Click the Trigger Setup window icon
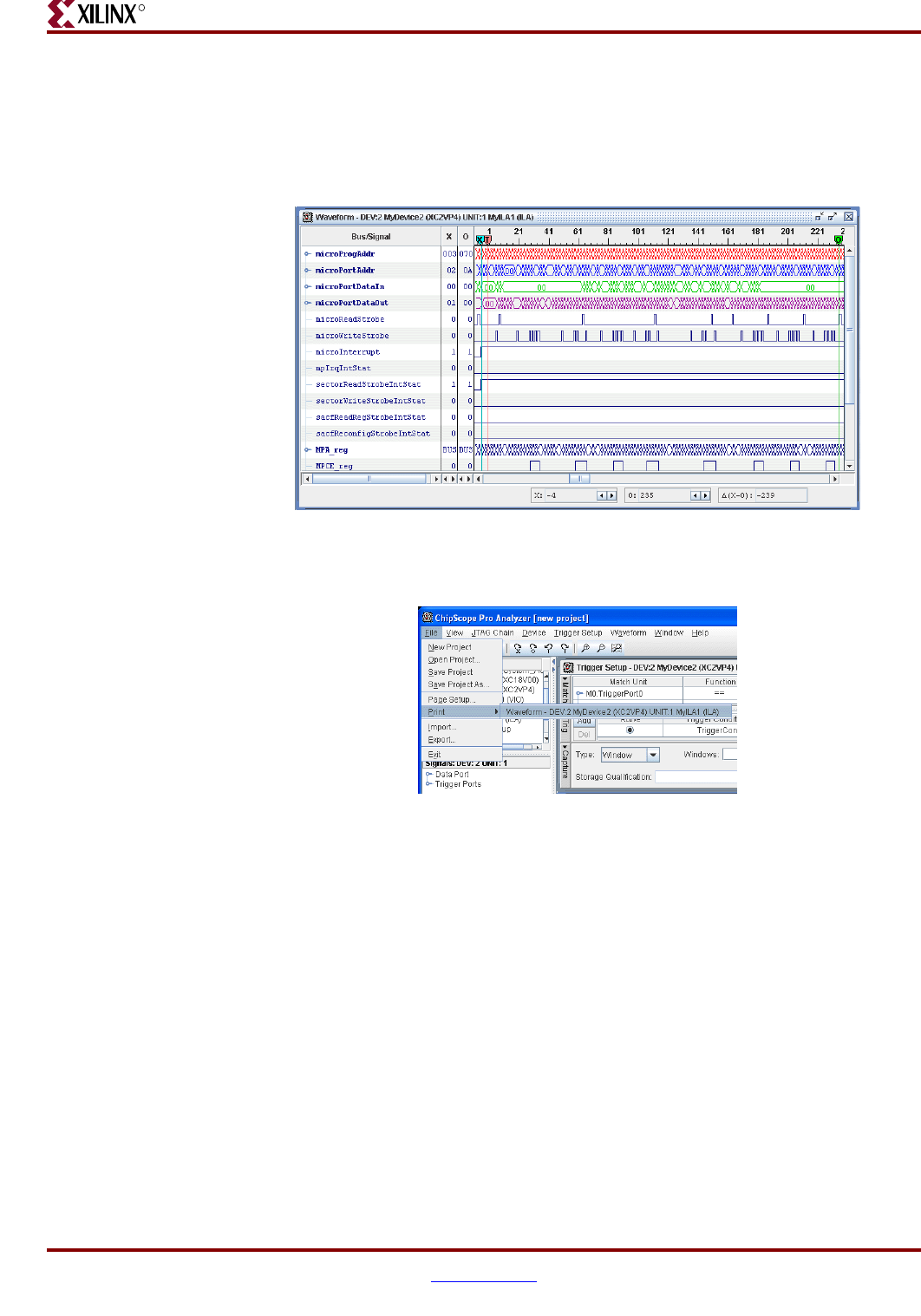The height and width of the screenshot is (1316, 921). 569,667
